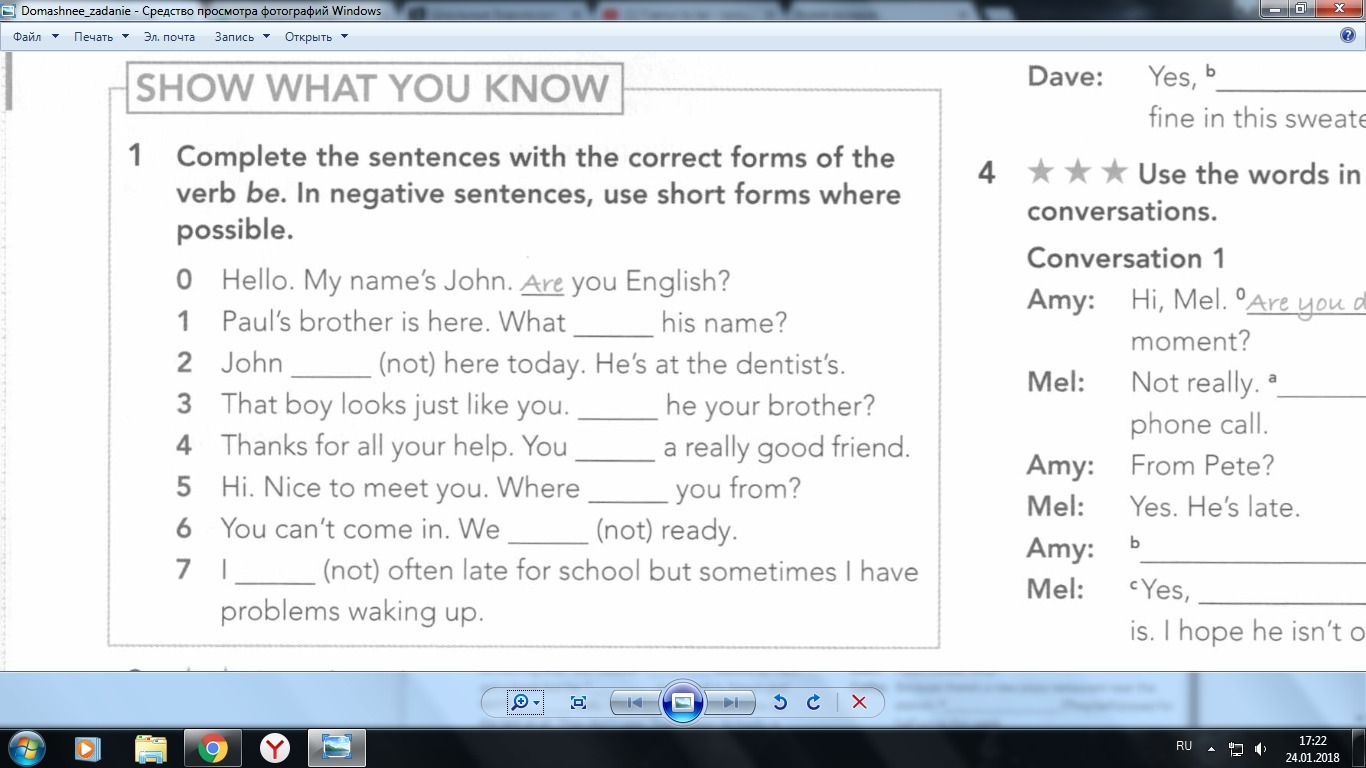The width and height of the screenshot is (1366, 768).
Task: Click the line 'Hi. Nice to meet you'
Action: [x=354, y=488]
